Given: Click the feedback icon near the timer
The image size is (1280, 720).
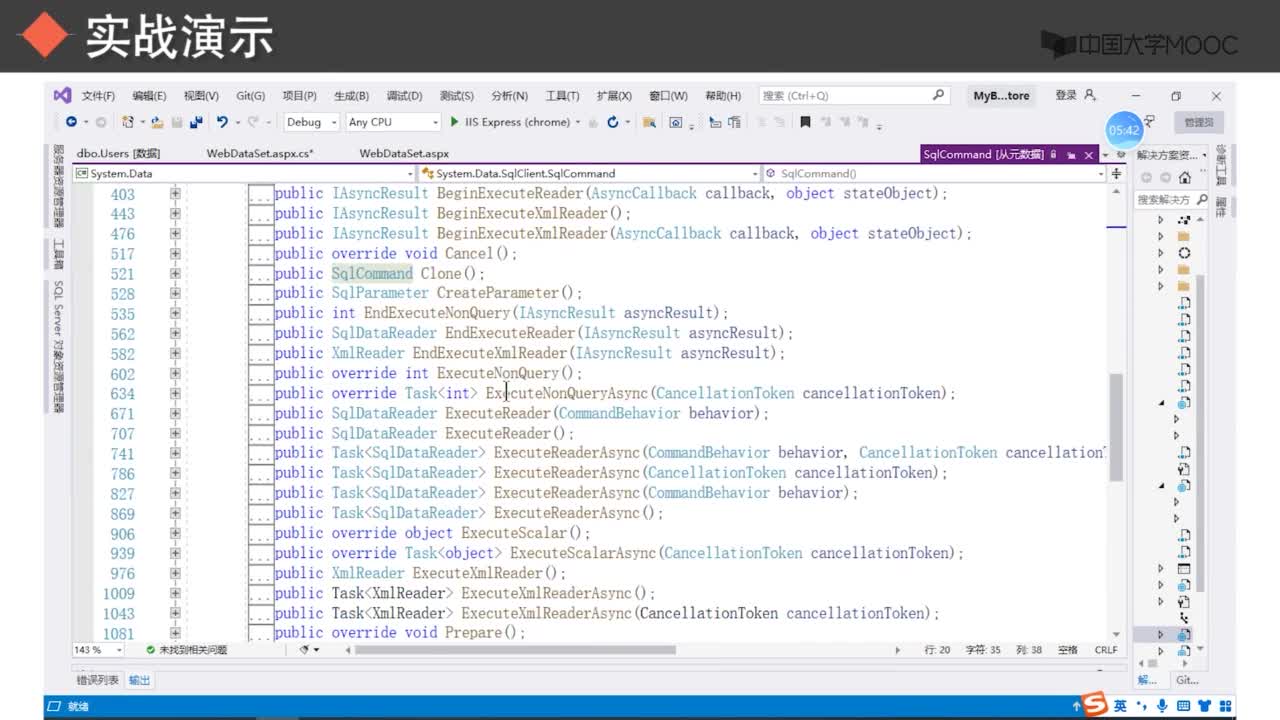Looking at the screenshot, I should point(1150,121).
